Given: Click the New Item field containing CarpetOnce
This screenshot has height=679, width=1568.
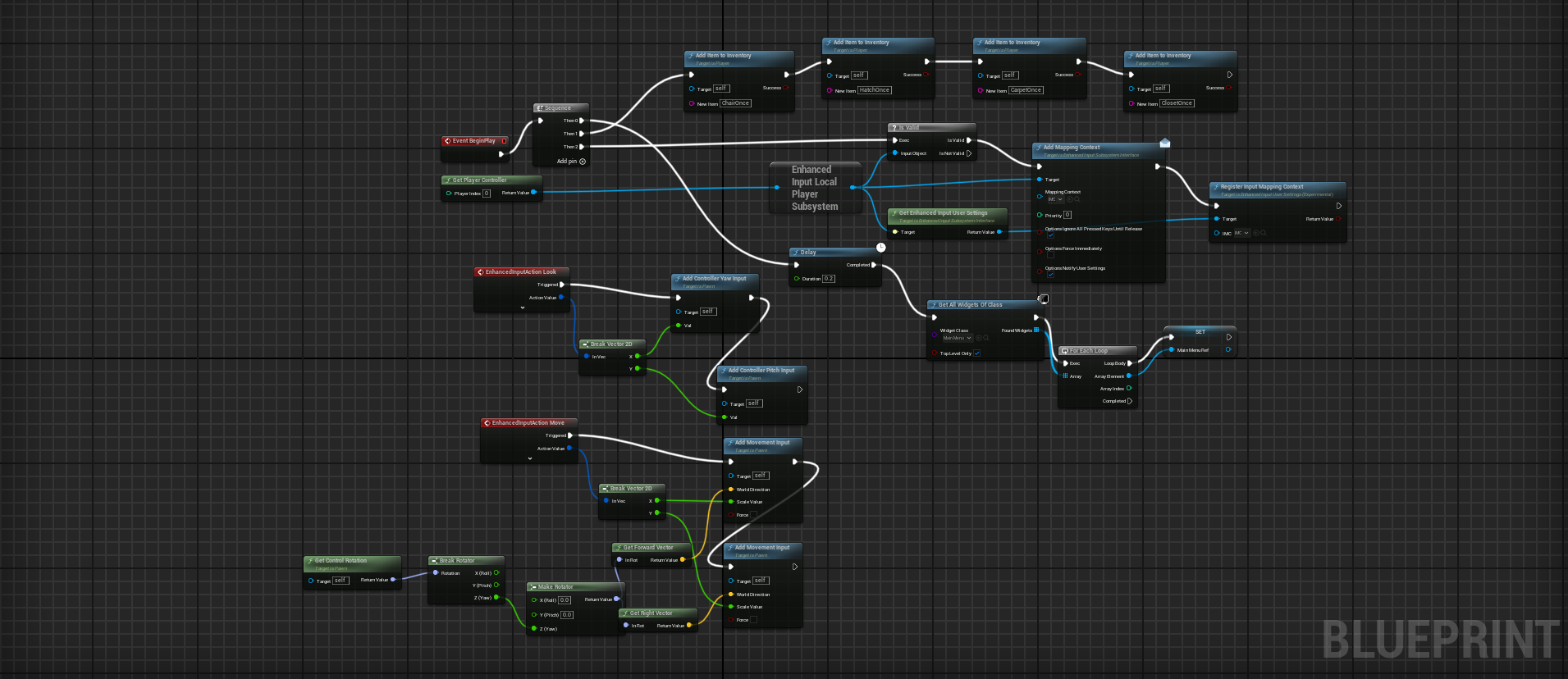Looking at the screenshot, I should click(1026, 90).
